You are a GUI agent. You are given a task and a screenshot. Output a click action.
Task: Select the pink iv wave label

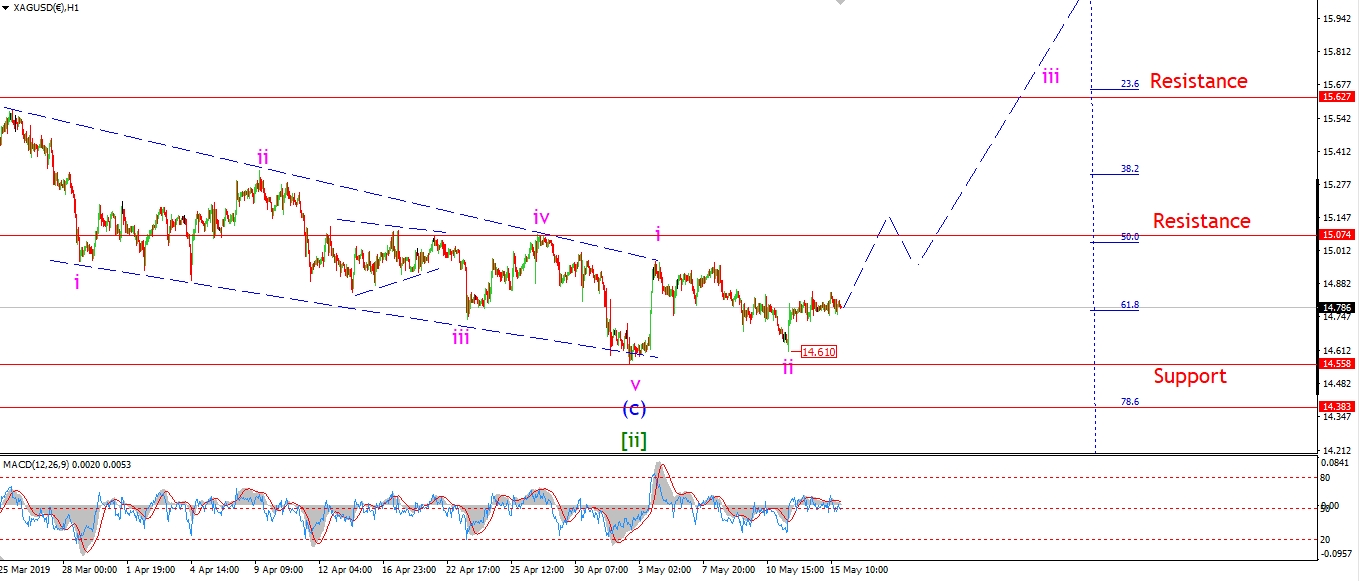[541, 216]
